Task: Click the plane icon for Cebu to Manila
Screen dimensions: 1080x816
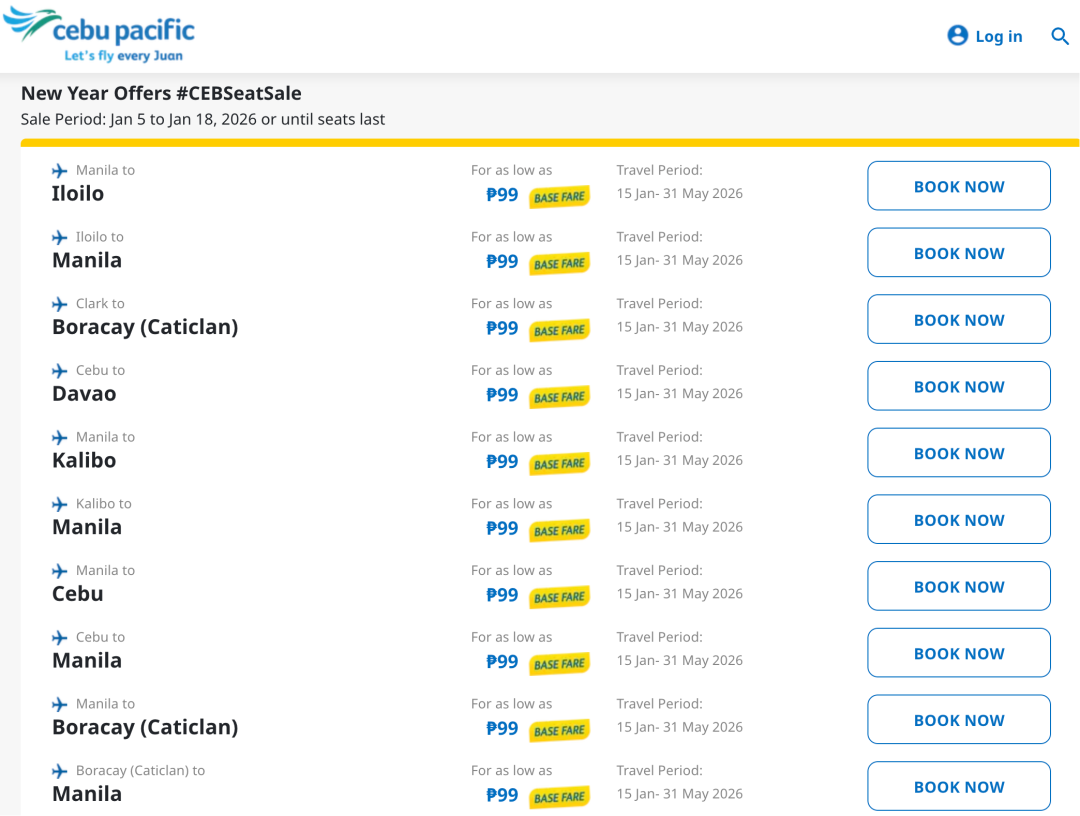Action: pyautogui.click(x=60, y=638)
